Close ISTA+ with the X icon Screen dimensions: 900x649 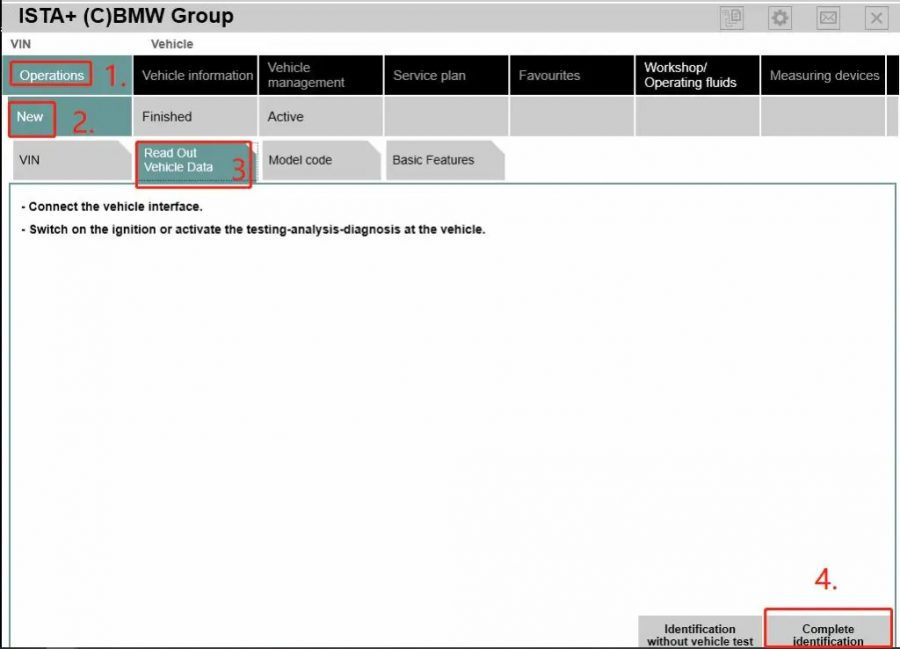[x=876, y=17]
